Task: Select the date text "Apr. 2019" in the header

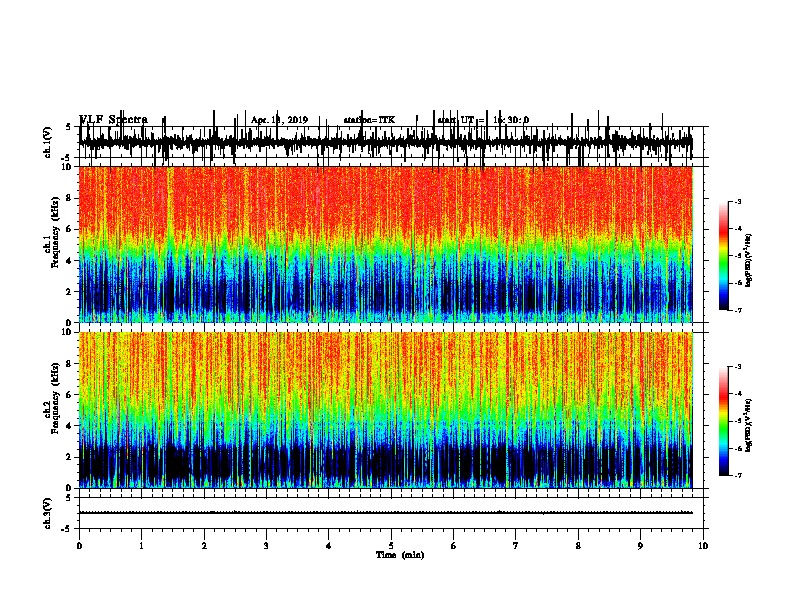Action: pos(279,120)
